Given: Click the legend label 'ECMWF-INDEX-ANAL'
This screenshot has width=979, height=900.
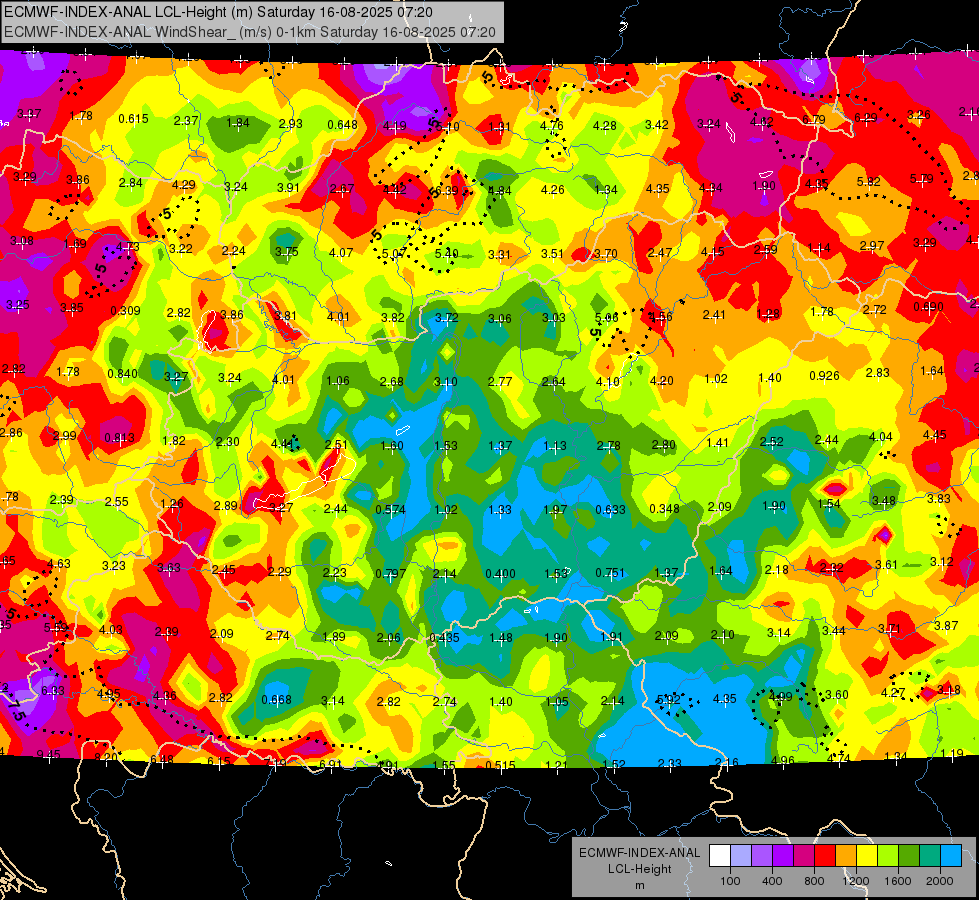Looking at the screenshot, I should click(639, 853).
